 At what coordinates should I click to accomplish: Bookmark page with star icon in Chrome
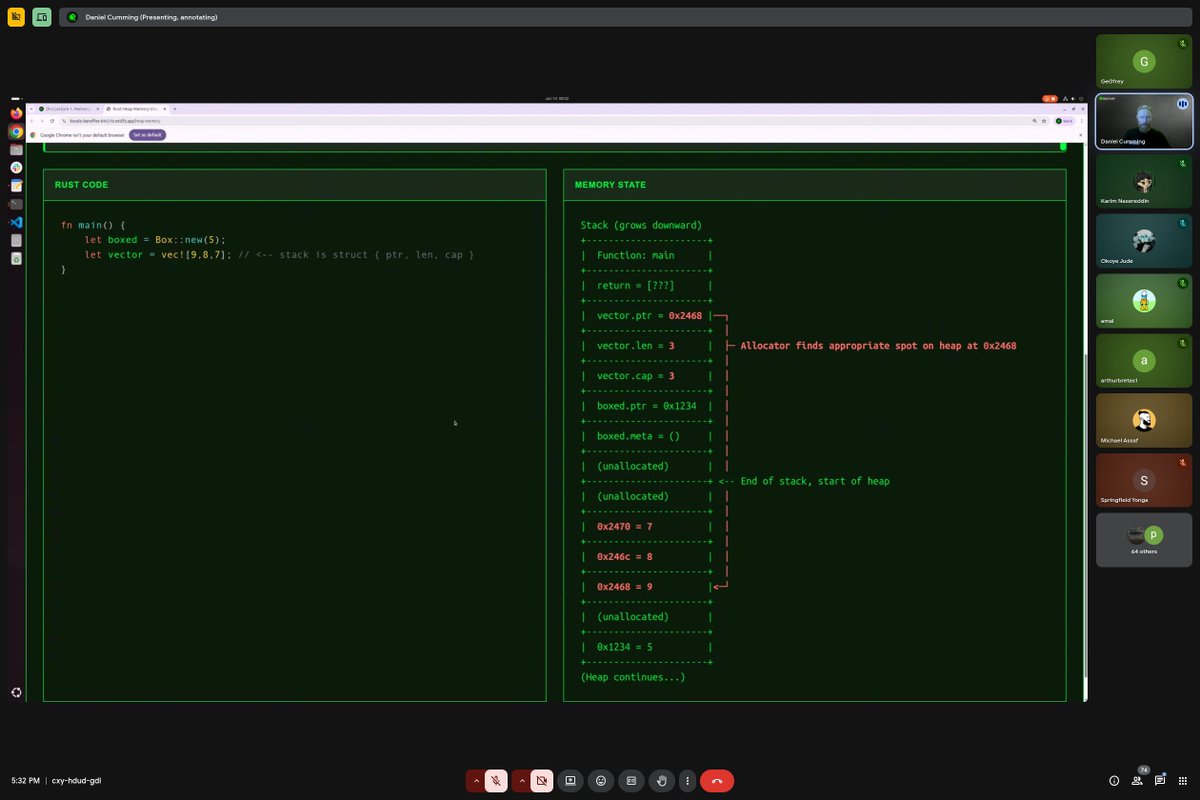(1044, 121)
